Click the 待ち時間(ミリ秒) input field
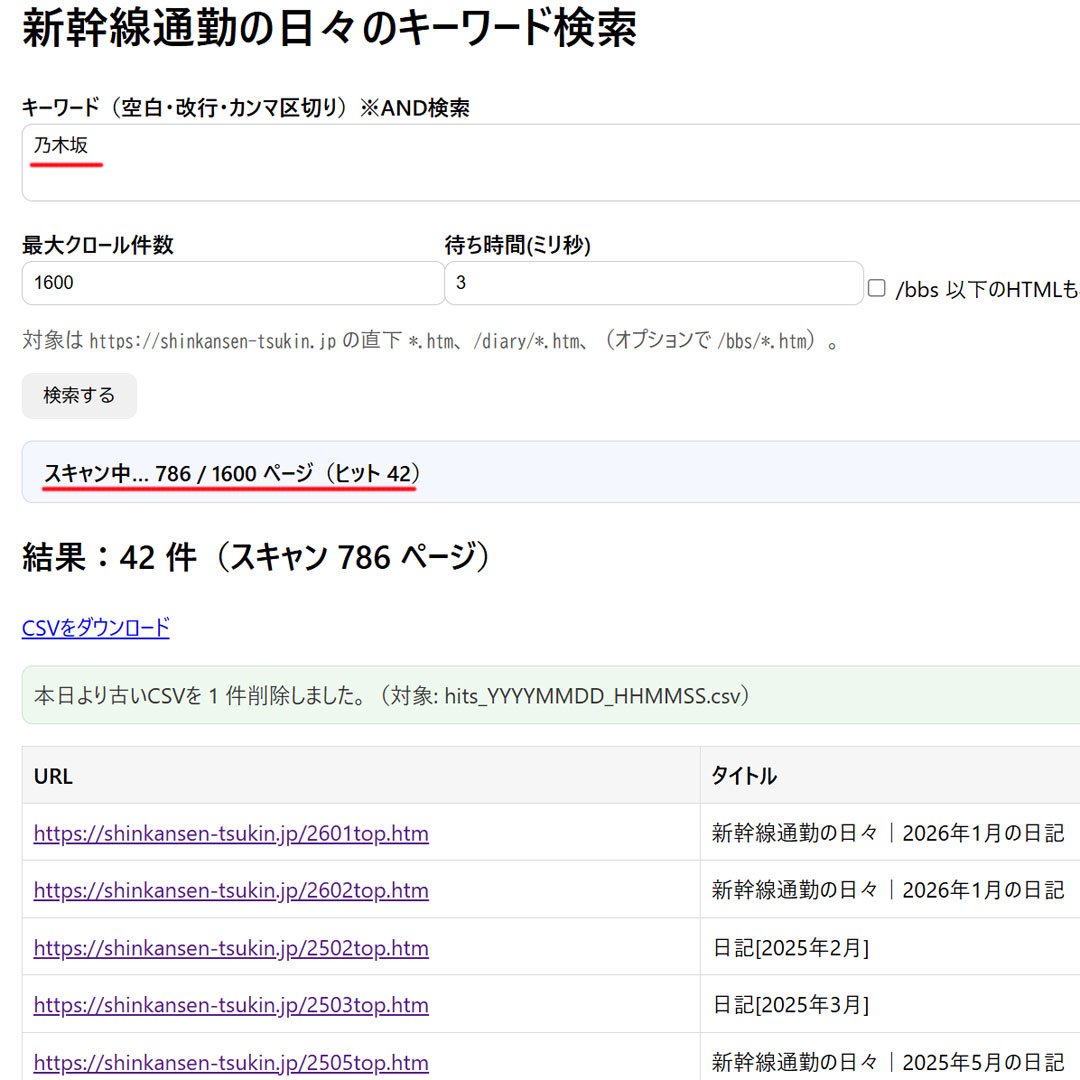The height and width of the screenshot is (1080, 1080). coord(653,283)
